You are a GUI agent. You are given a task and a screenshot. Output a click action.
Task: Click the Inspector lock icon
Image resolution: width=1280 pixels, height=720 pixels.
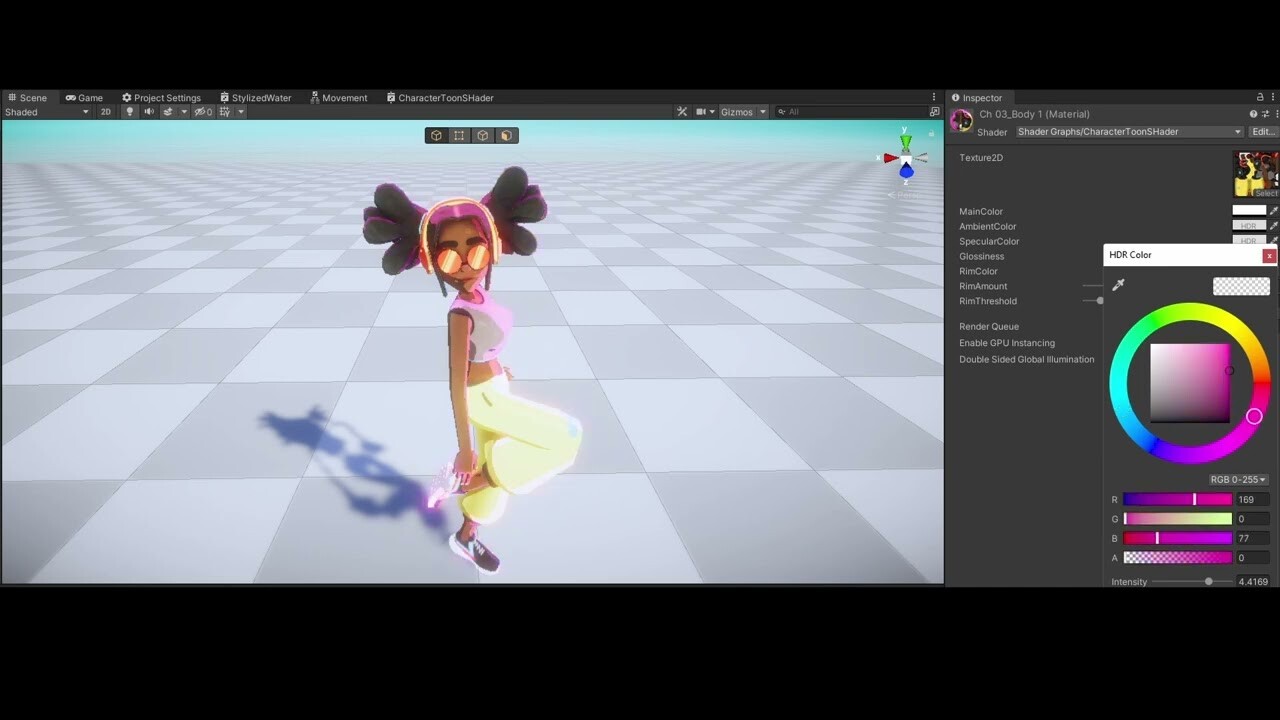pos(1258,97)
